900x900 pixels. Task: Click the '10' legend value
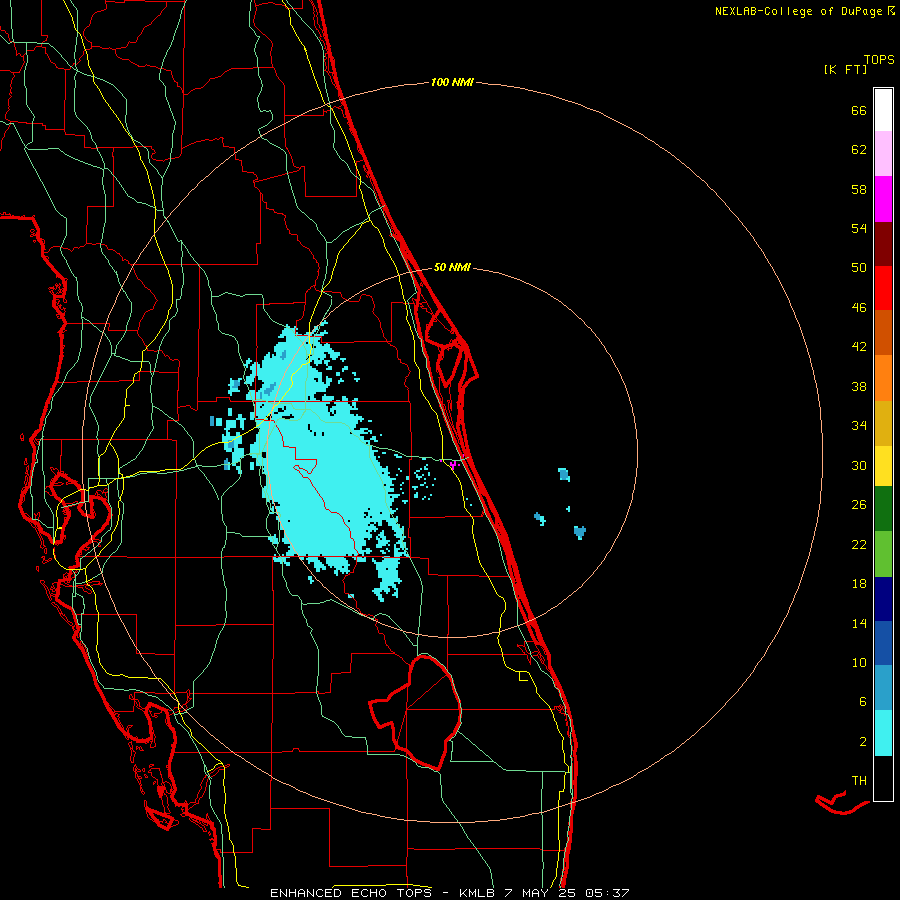click(859, 662)
